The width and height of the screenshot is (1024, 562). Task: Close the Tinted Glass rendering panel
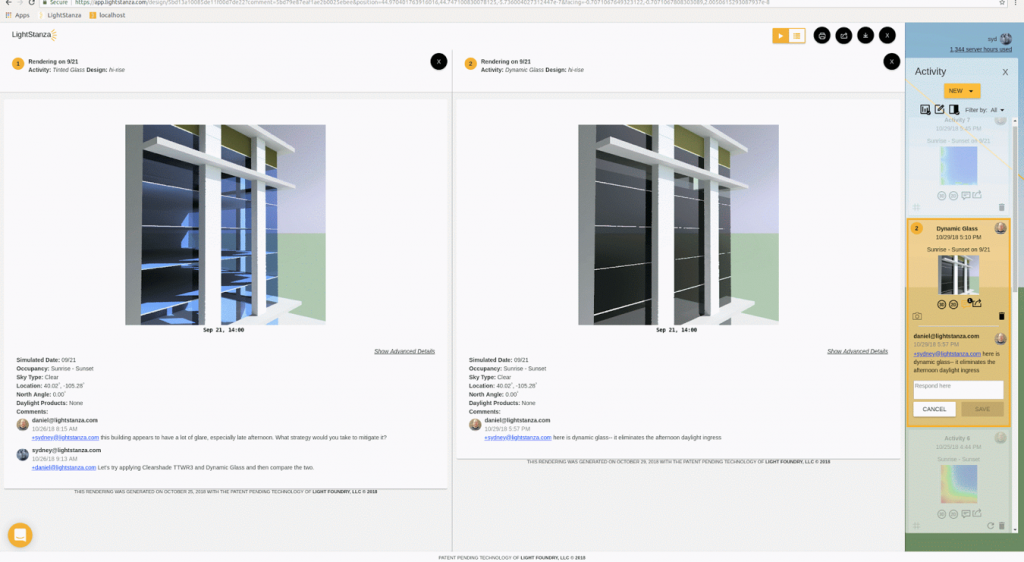[438, 62]
